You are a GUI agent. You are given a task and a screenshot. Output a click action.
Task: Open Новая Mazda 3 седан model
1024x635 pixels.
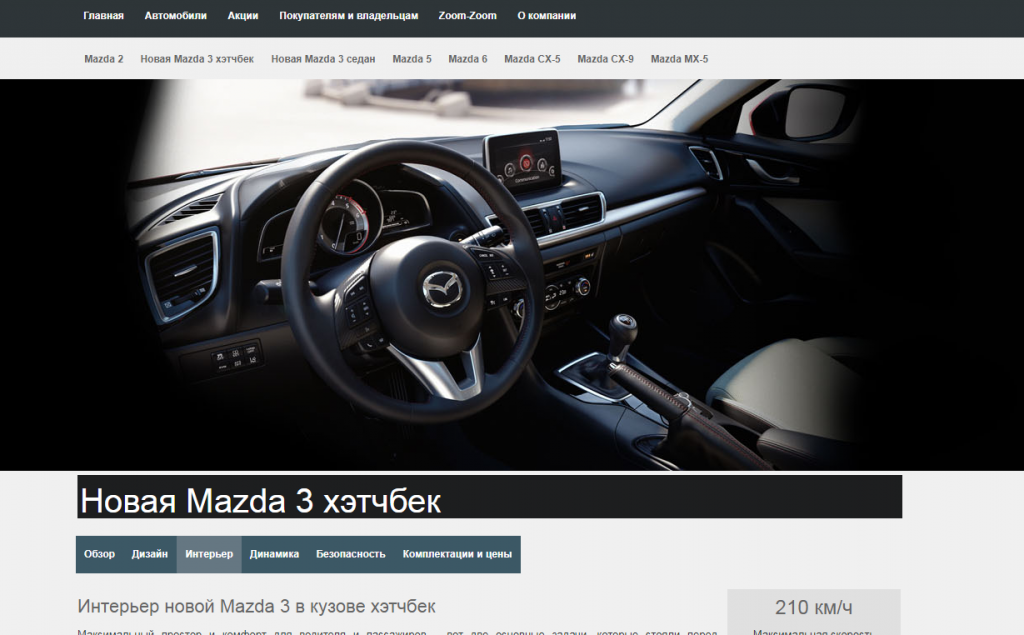[323, 59]
